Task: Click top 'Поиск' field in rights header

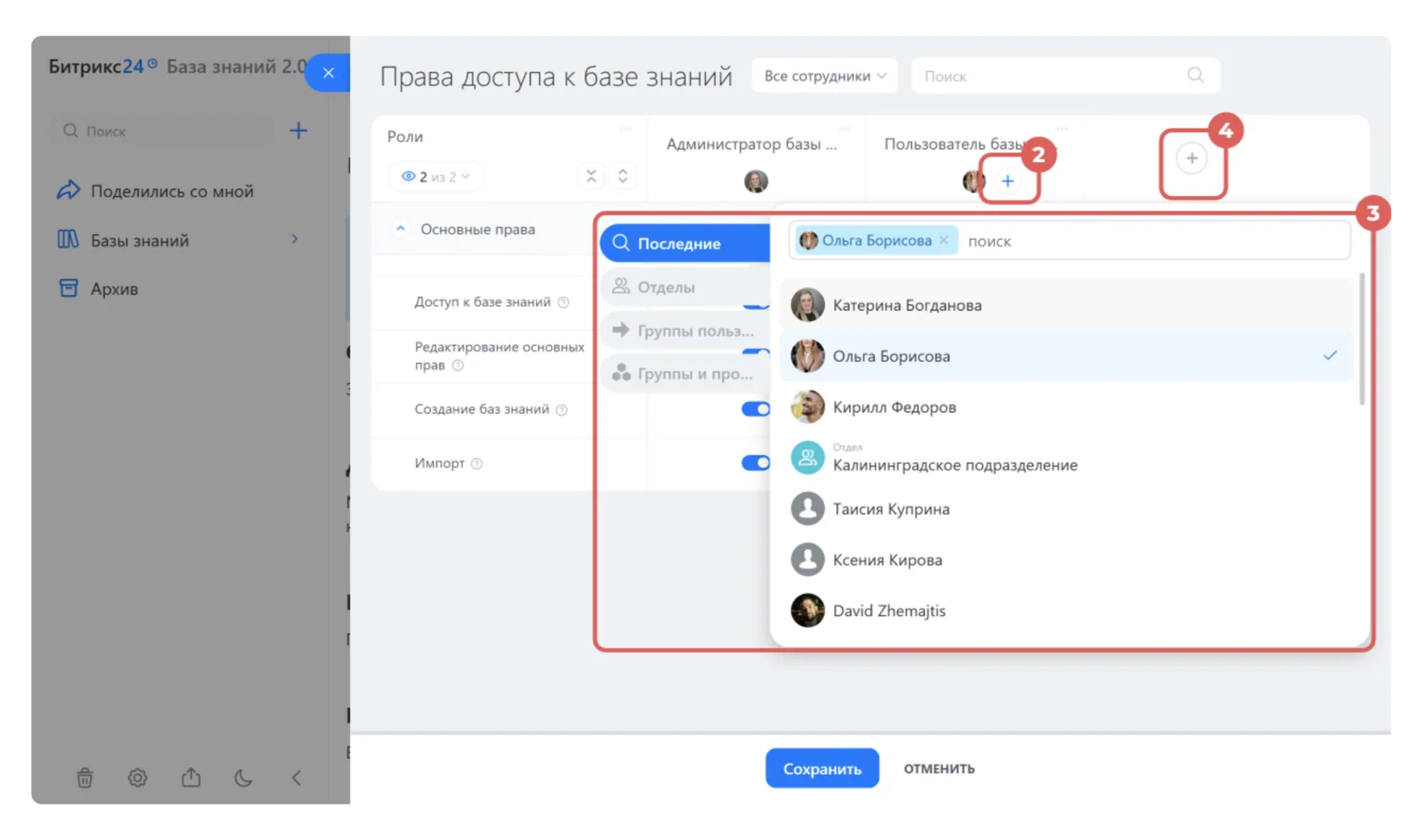Action: [1065, 75]
